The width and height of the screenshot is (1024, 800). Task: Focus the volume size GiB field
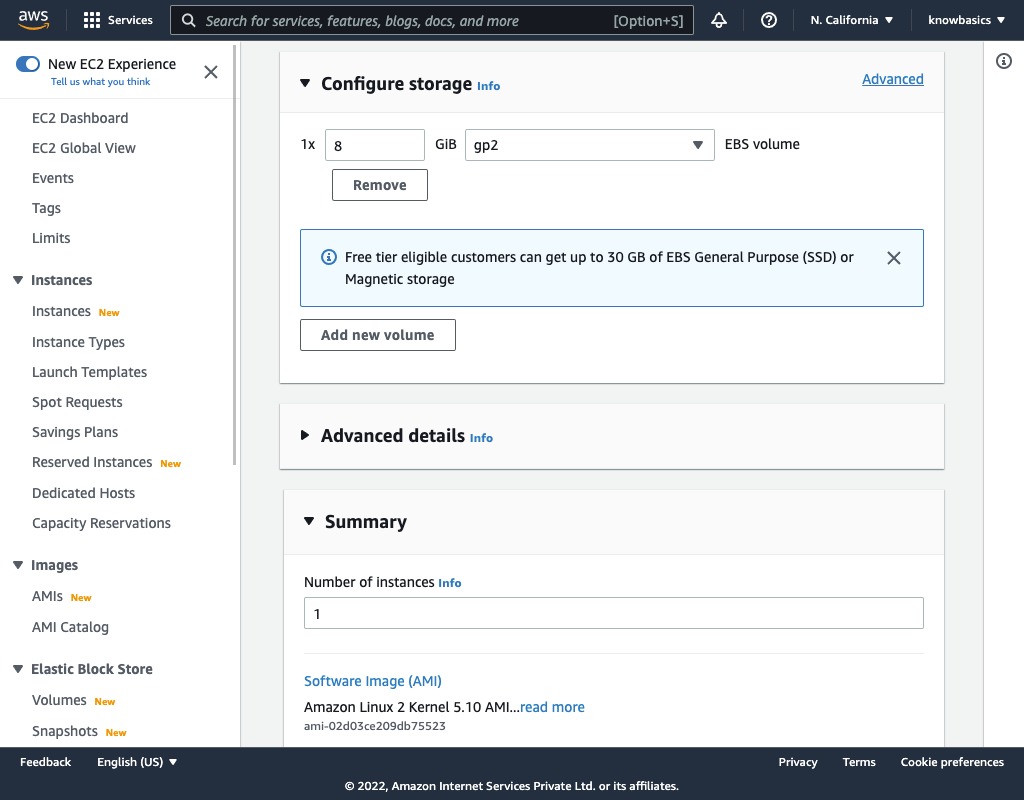pos(375,145)
